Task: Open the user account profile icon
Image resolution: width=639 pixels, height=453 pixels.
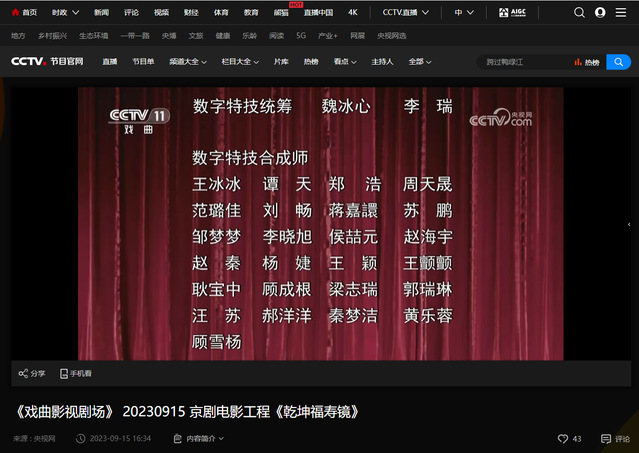Action: [600, 13]
